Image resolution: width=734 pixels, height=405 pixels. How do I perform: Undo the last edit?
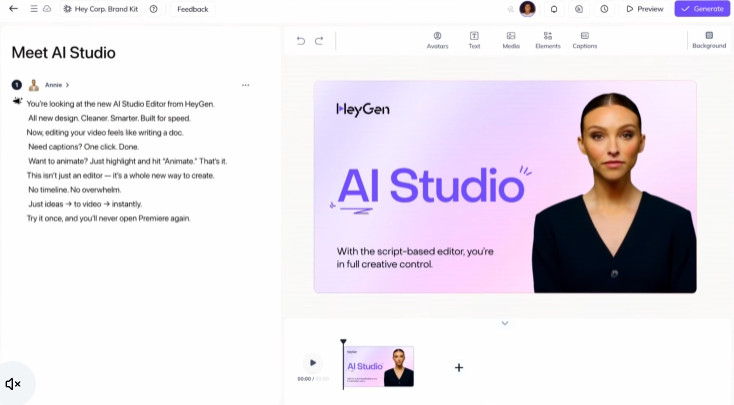pos(301,41)
